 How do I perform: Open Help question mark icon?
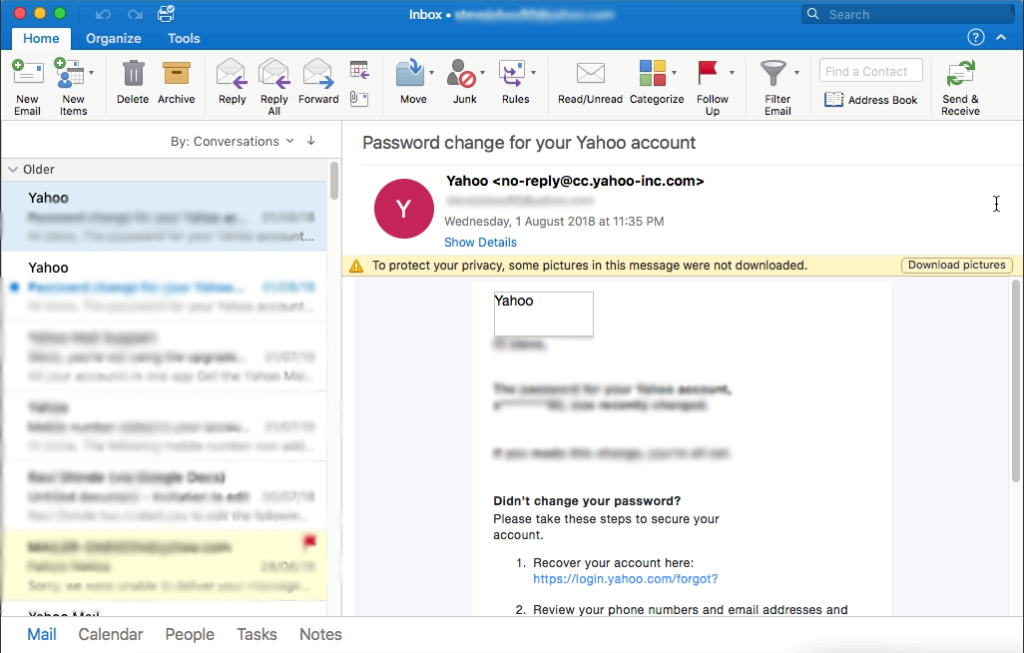coord(976,37)
